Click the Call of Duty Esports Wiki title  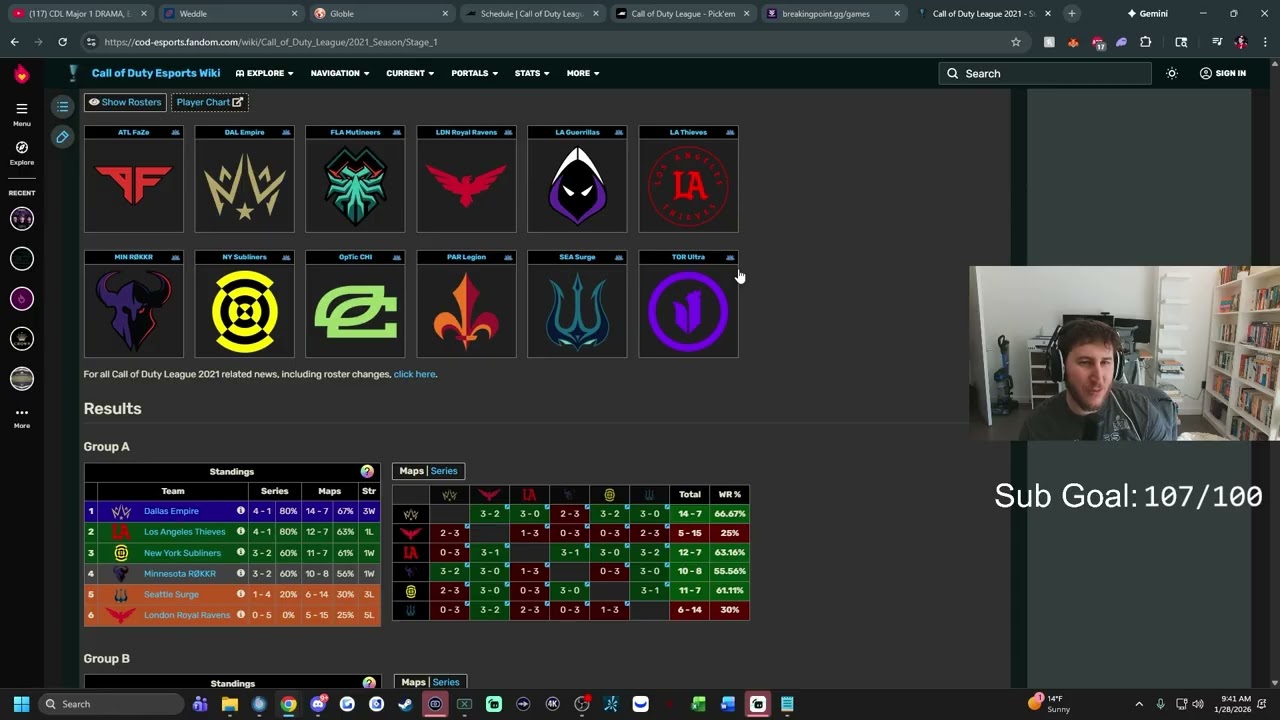pos(156,73)
